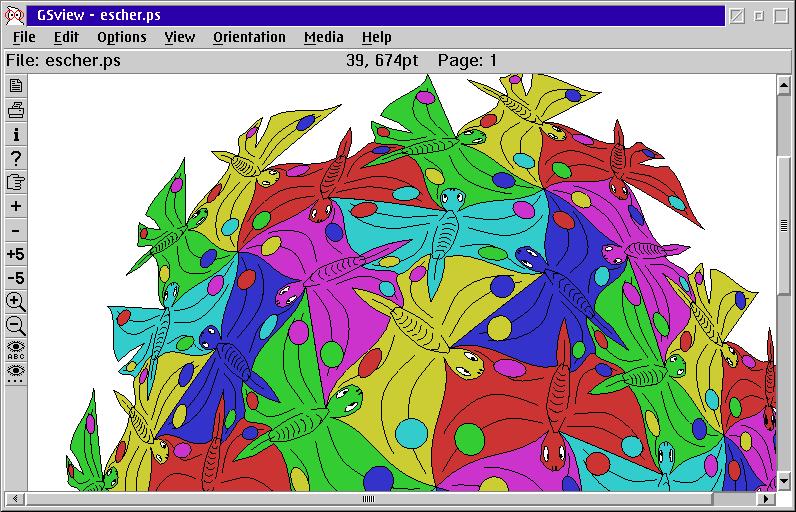Zoom in with the magnifier plus icon

[x=16, y=302]
